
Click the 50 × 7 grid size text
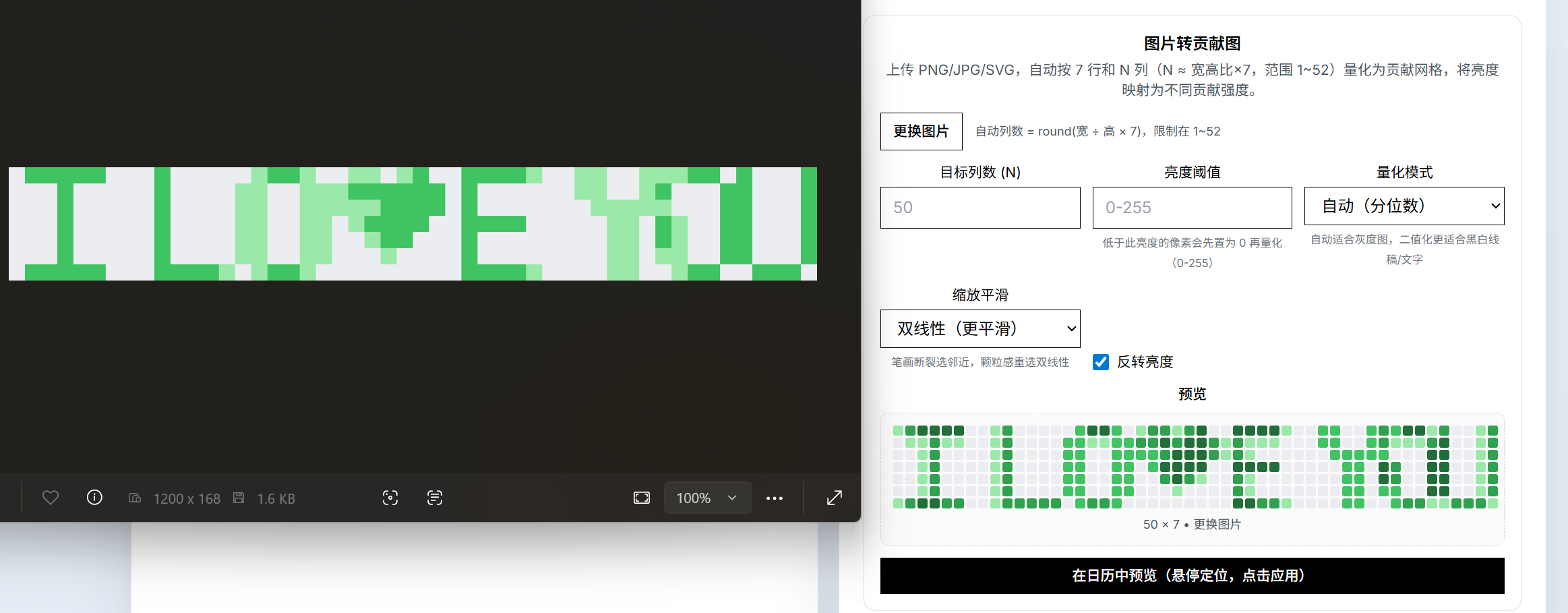[x=1162, y=524]
